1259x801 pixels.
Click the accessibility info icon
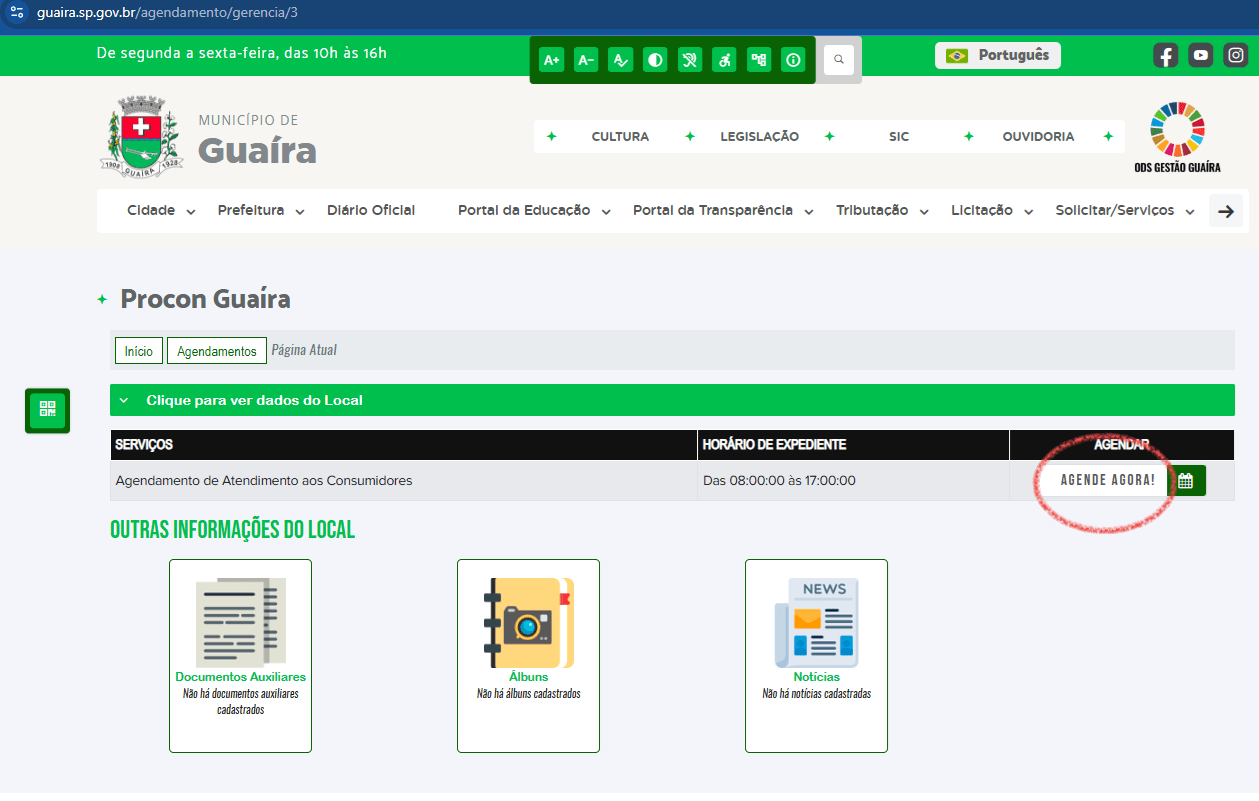[x=793, y=59]
